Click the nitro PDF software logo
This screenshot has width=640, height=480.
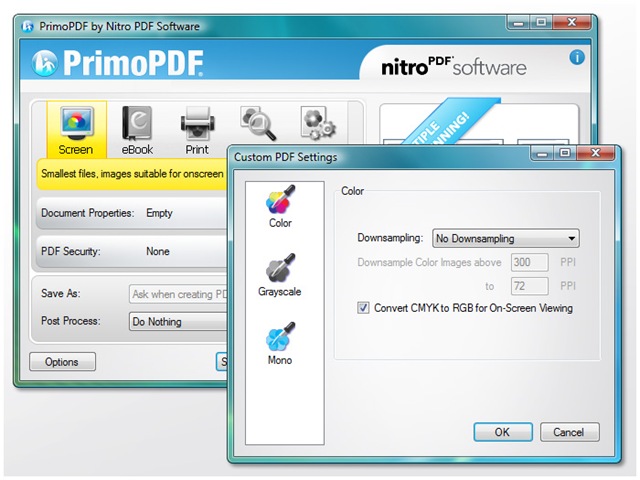453,67
